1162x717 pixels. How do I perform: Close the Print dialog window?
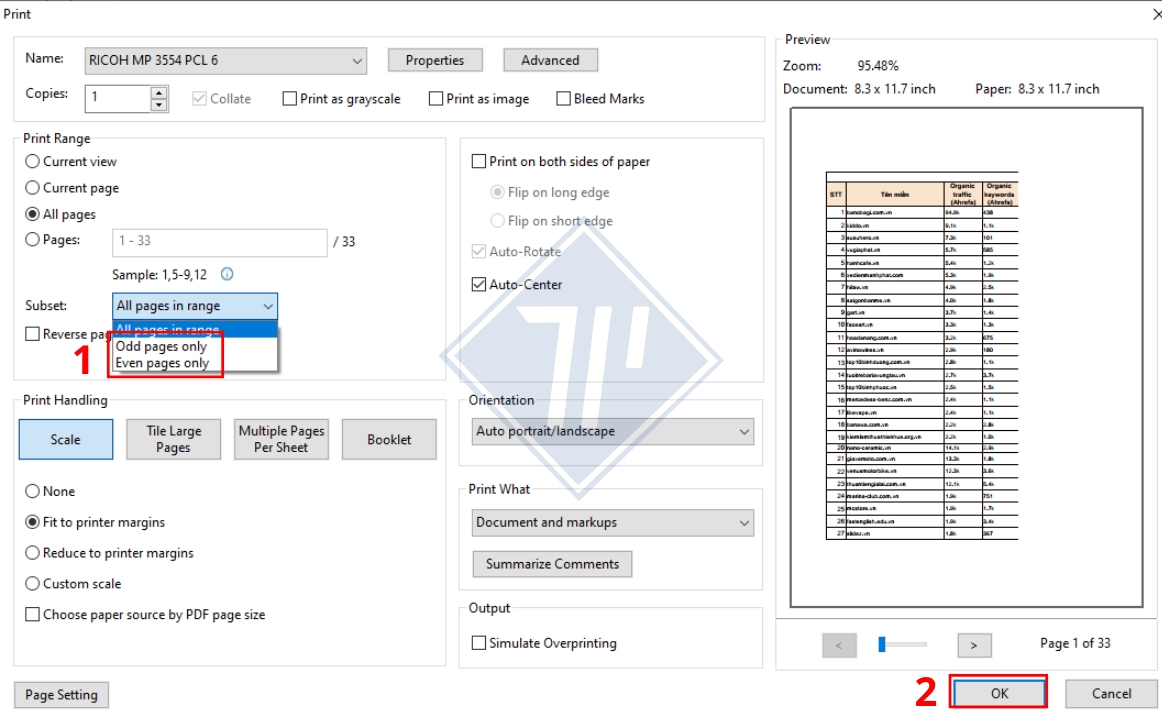pos(1145,13)
